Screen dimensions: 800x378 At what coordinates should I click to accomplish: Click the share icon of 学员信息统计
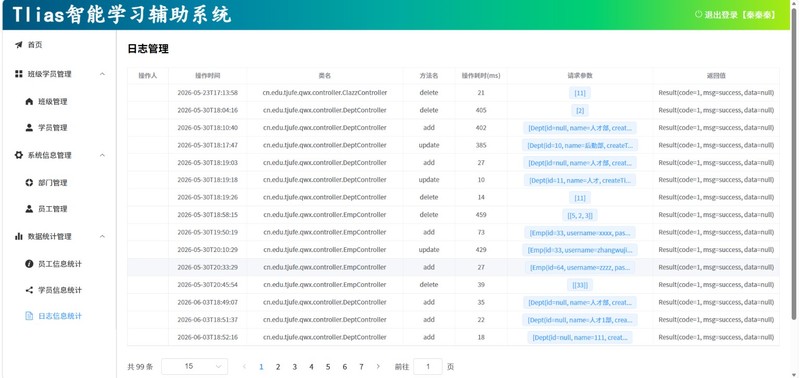click(29, 290)
